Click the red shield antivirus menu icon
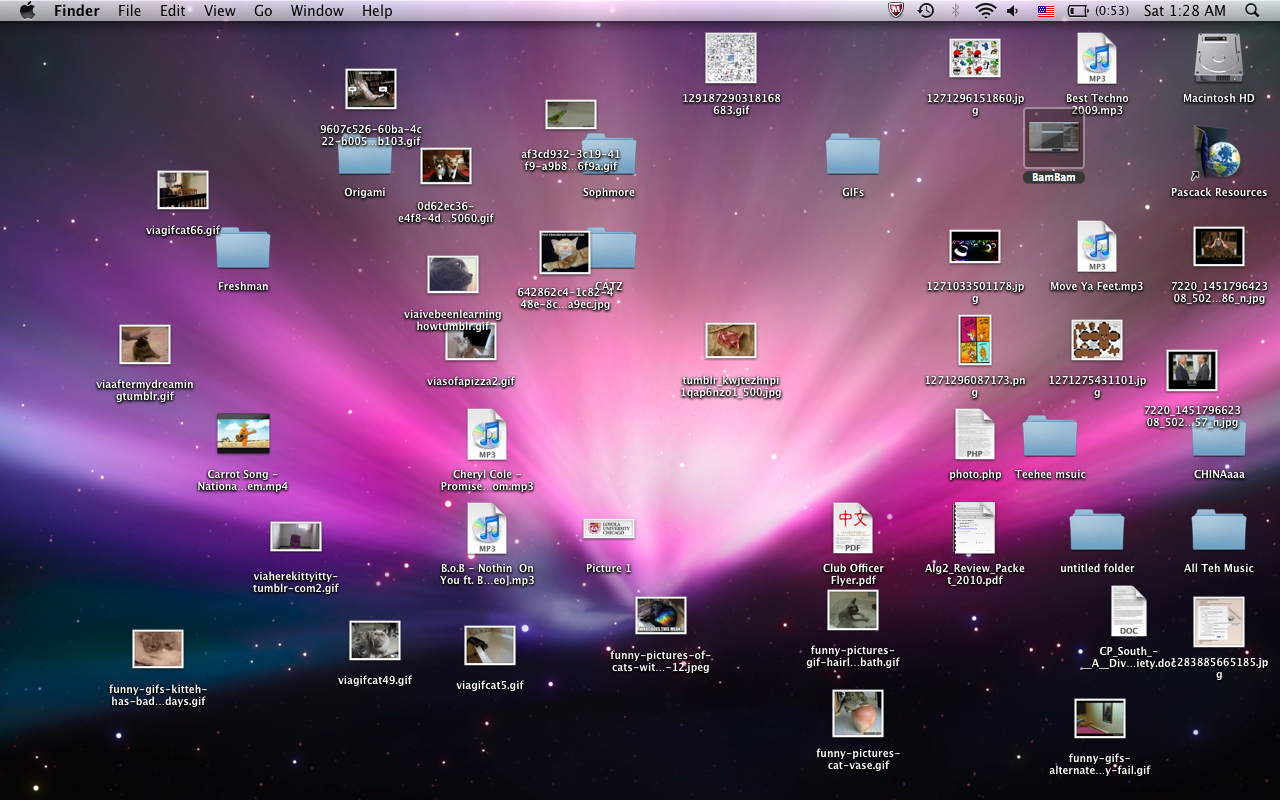The width and height of the screenshot is (1280, 800). click(897, 11)
